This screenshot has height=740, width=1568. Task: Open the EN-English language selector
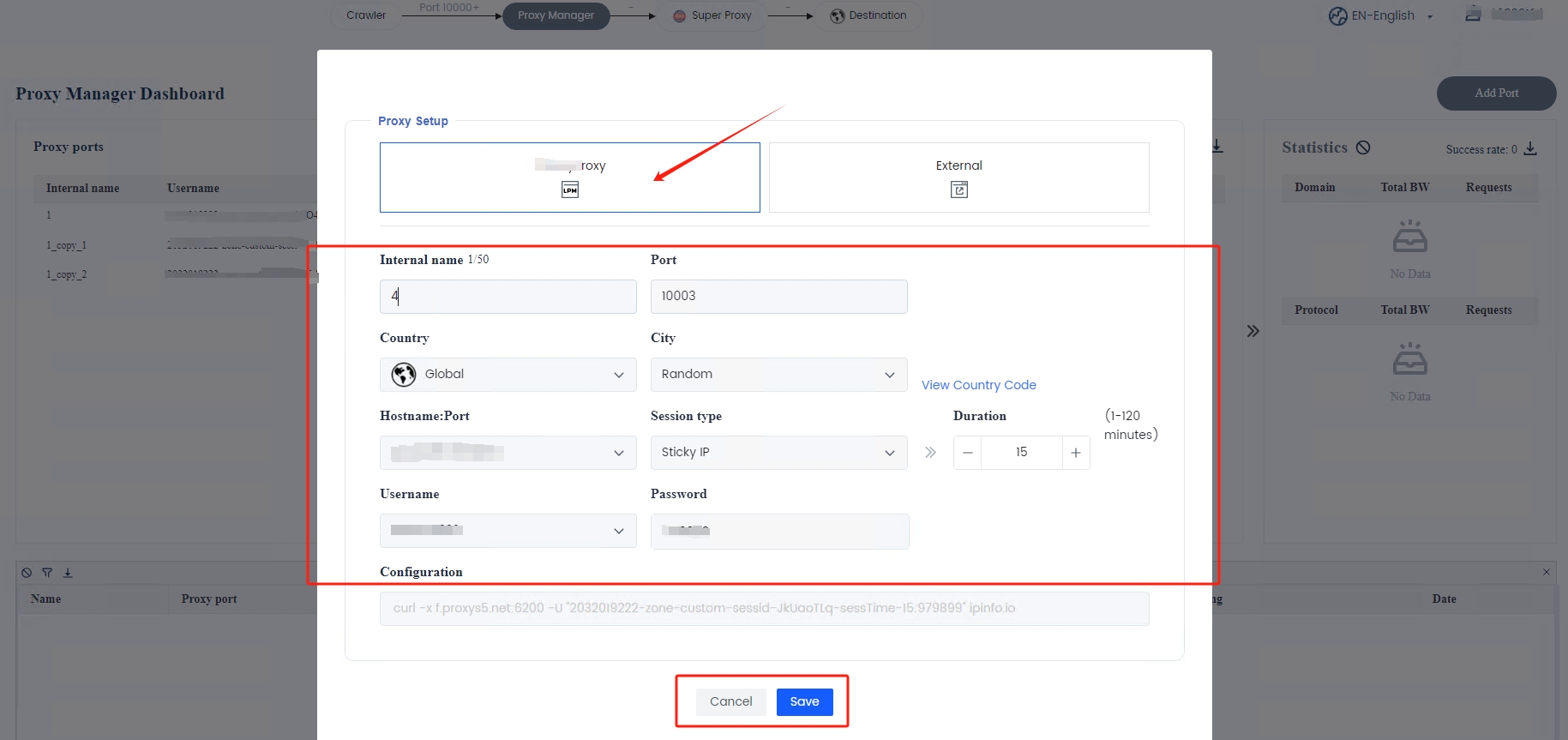coord(1381,15)
